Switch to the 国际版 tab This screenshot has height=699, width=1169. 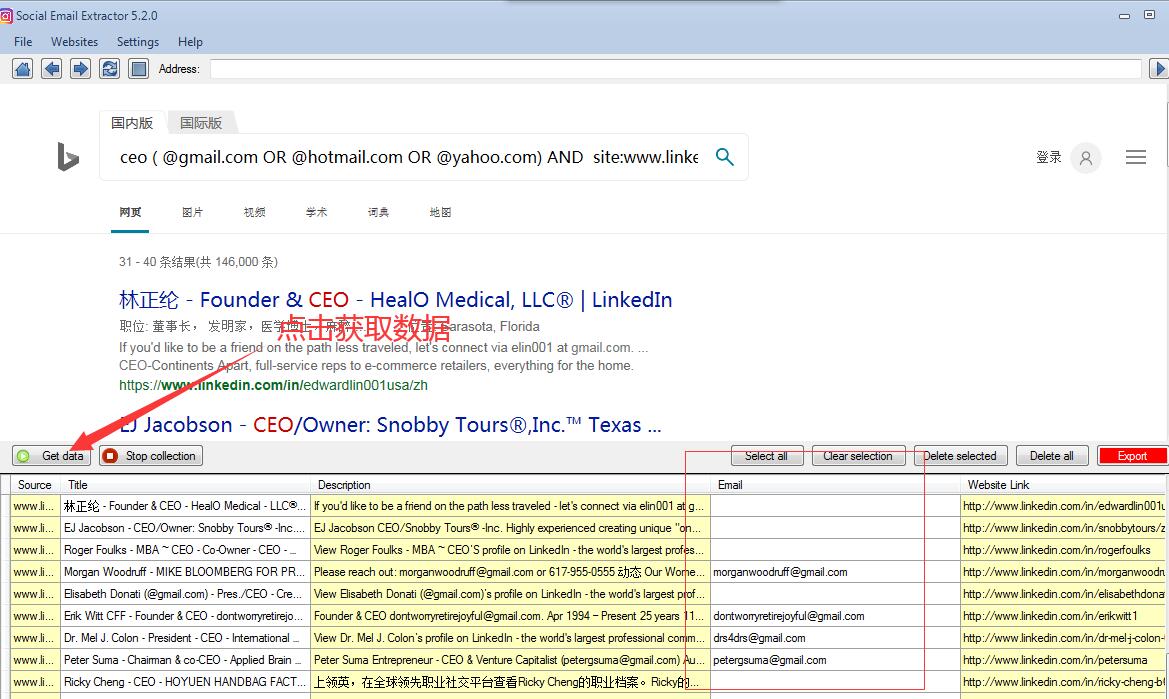coord(201,123)
